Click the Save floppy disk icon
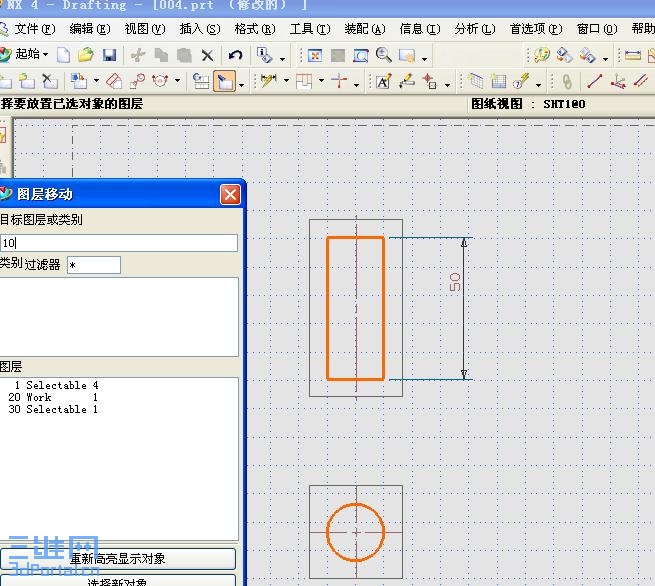Screen dimensions: 655x586 109,55
